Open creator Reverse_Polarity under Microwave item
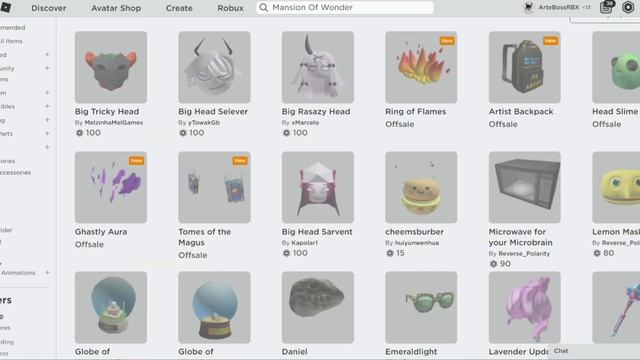The width and height of the screenshot is (640, 360). 524,253
